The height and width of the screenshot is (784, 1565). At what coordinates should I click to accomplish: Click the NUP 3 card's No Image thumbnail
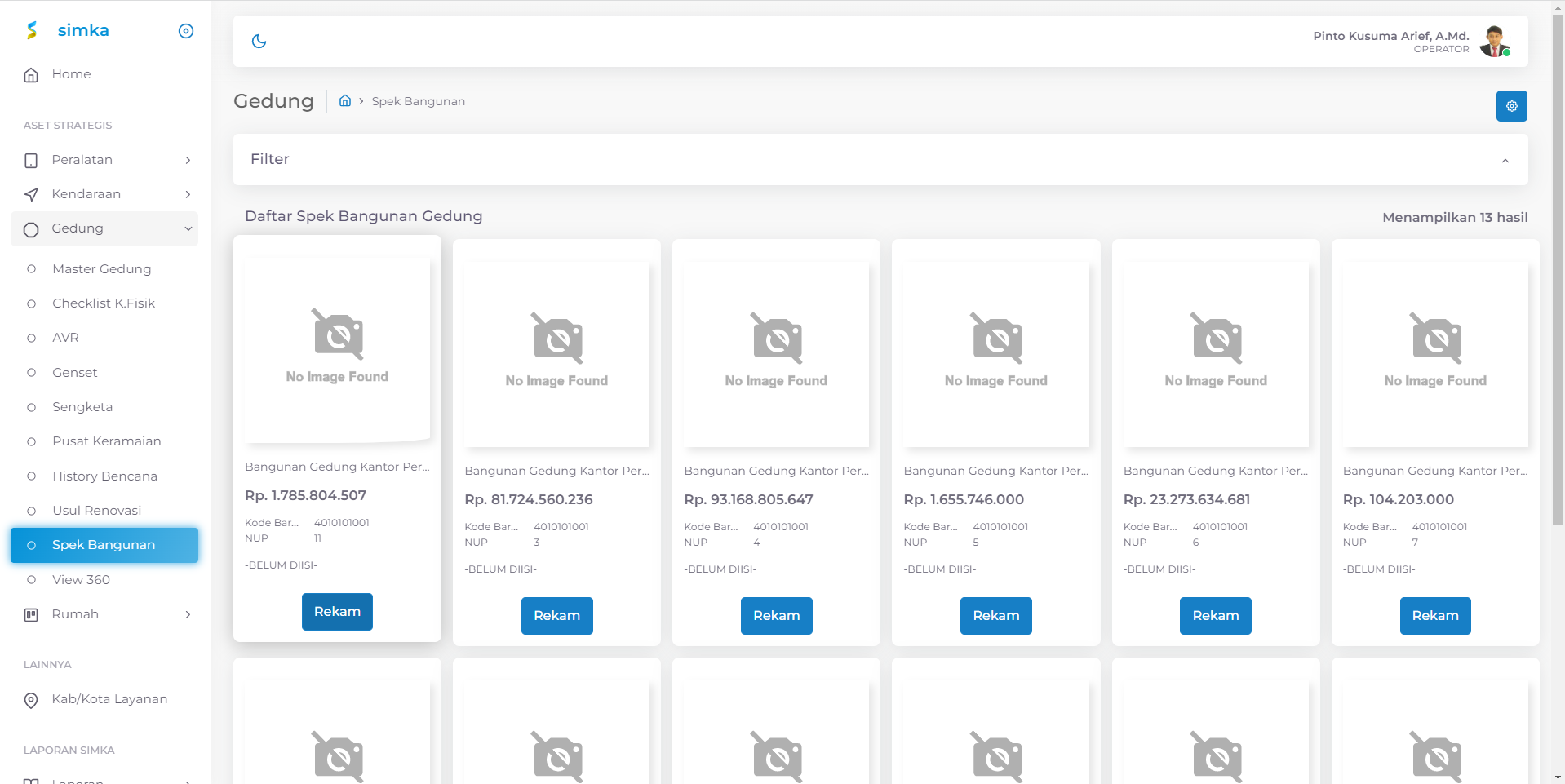[556, 354]
